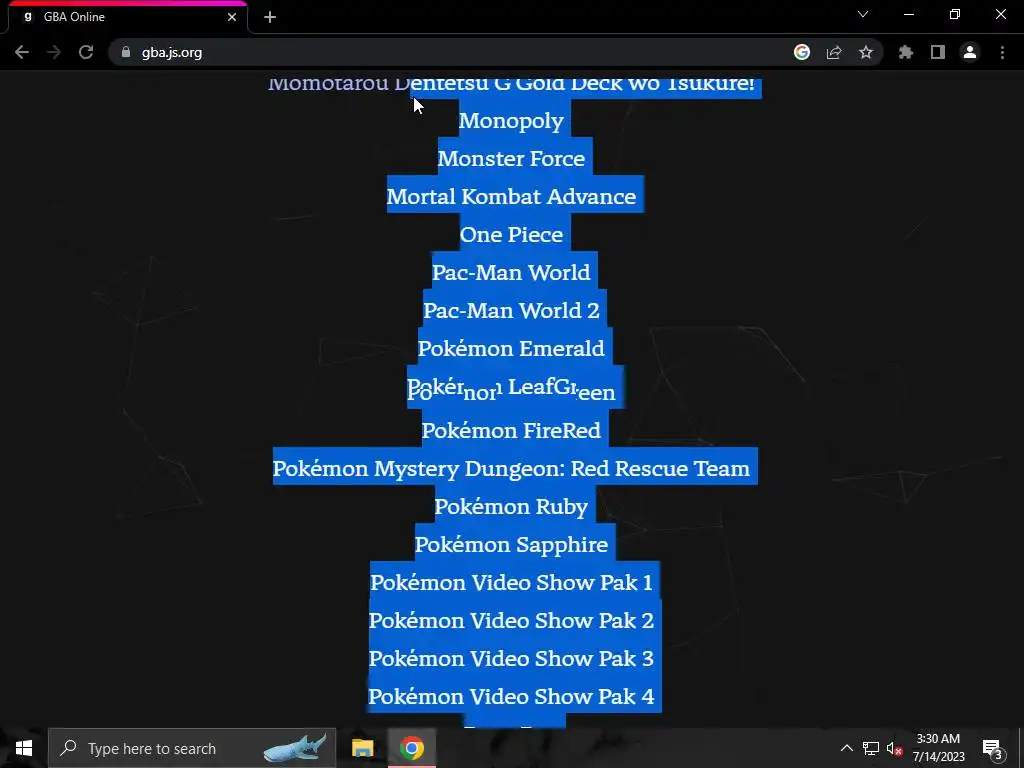Play Pokémon Ruby
This screenshot has width=1024, height=768.
[511, 507]
